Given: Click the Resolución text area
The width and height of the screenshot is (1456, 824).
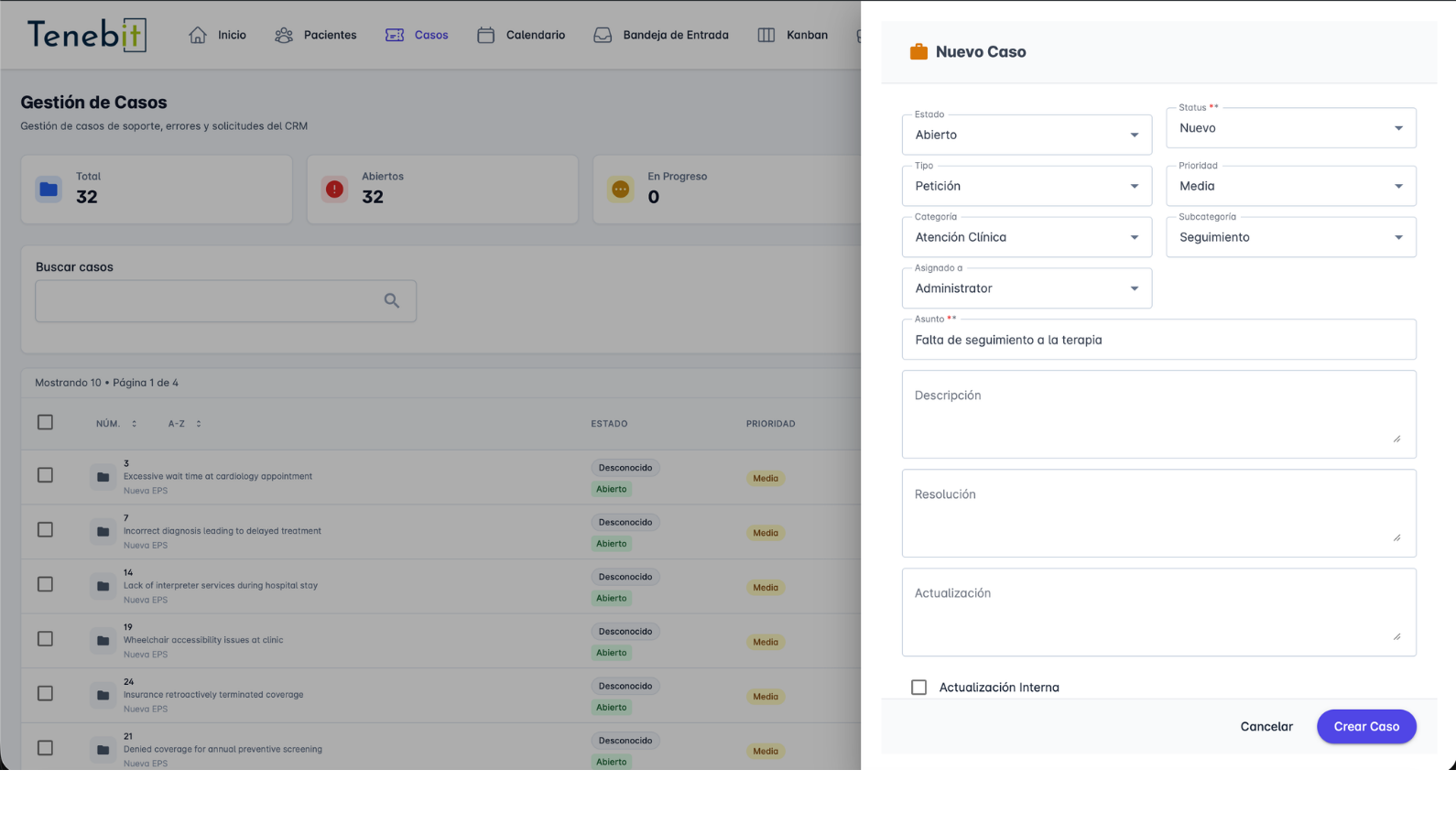Looking at the screenshot, I should pyautogui.click(x=1158, y=514).
